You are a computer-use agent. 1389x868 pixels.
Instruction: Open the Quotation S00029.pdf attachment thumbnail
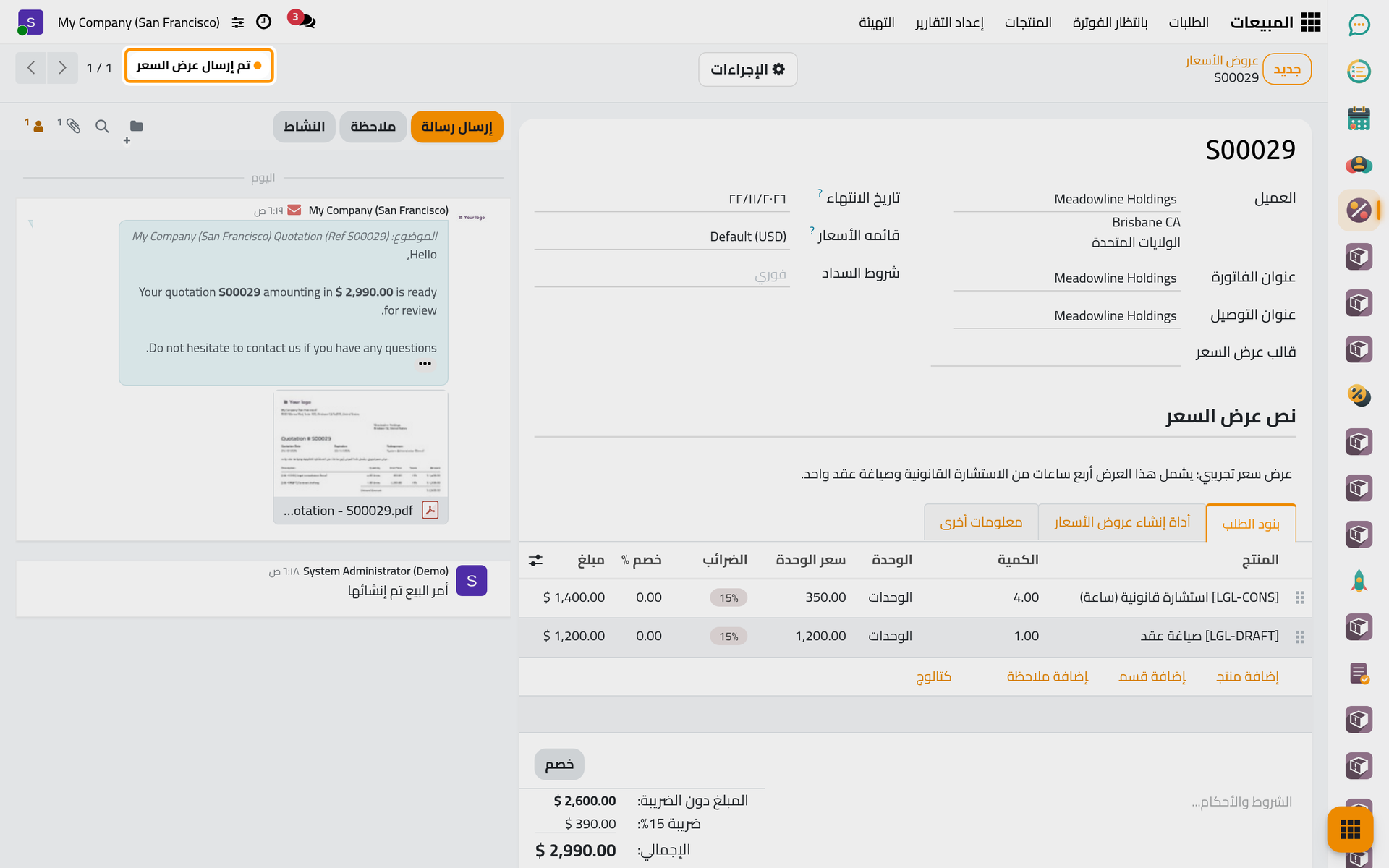360,457
